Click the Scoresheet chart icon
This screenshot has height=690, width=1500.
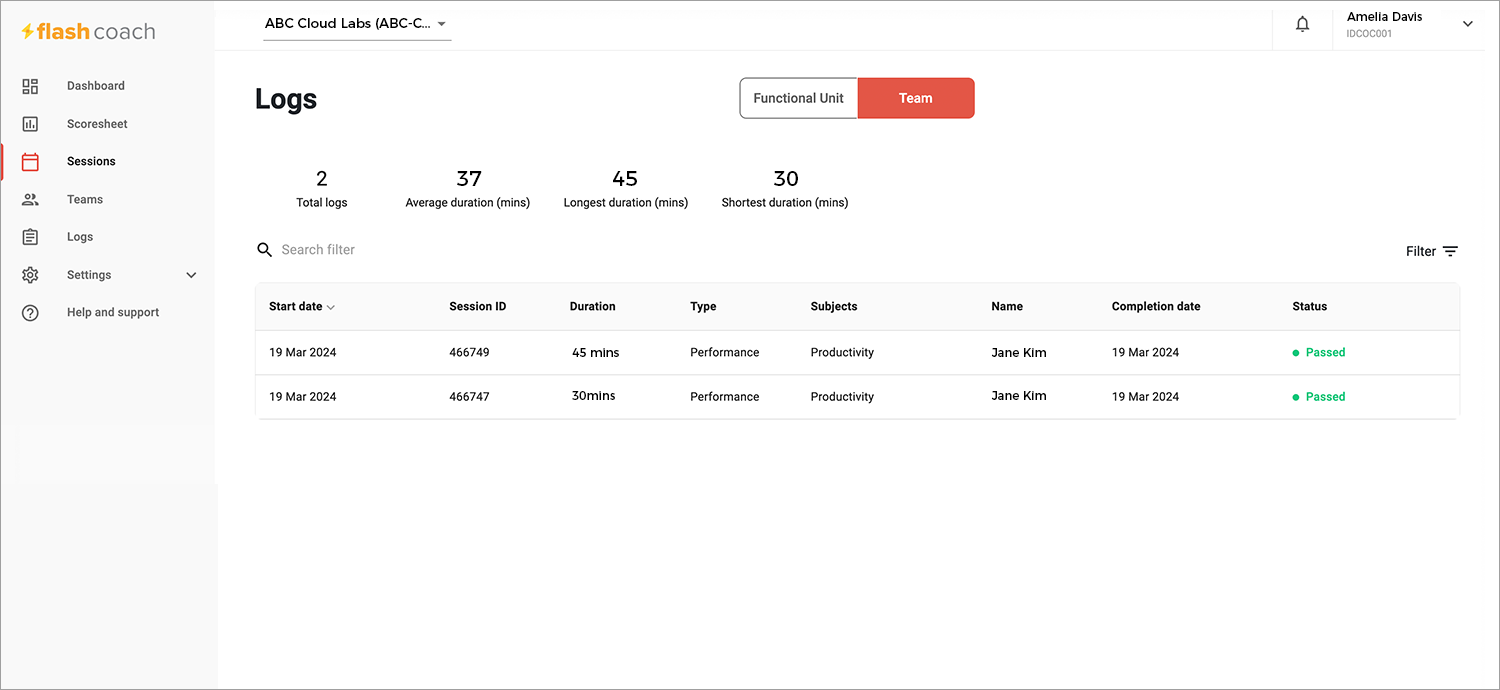point(30,124)
